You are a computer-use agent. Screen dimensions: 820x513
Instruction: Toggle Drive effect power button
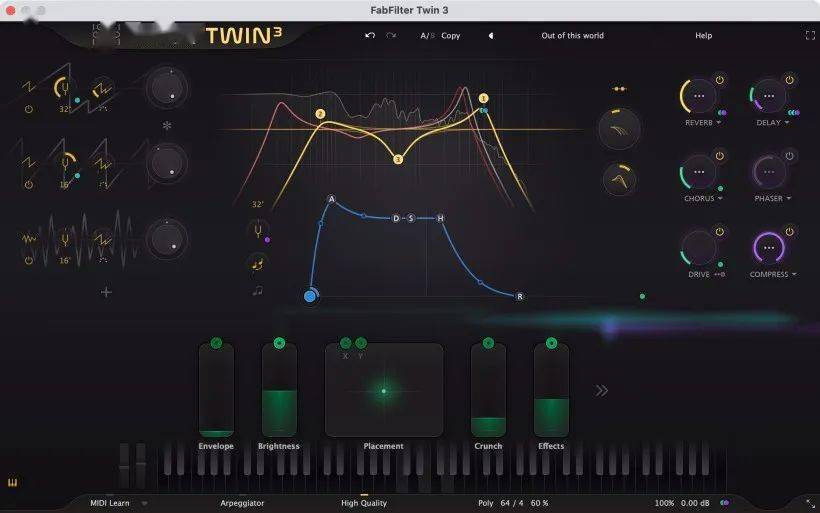click(720, 232)
